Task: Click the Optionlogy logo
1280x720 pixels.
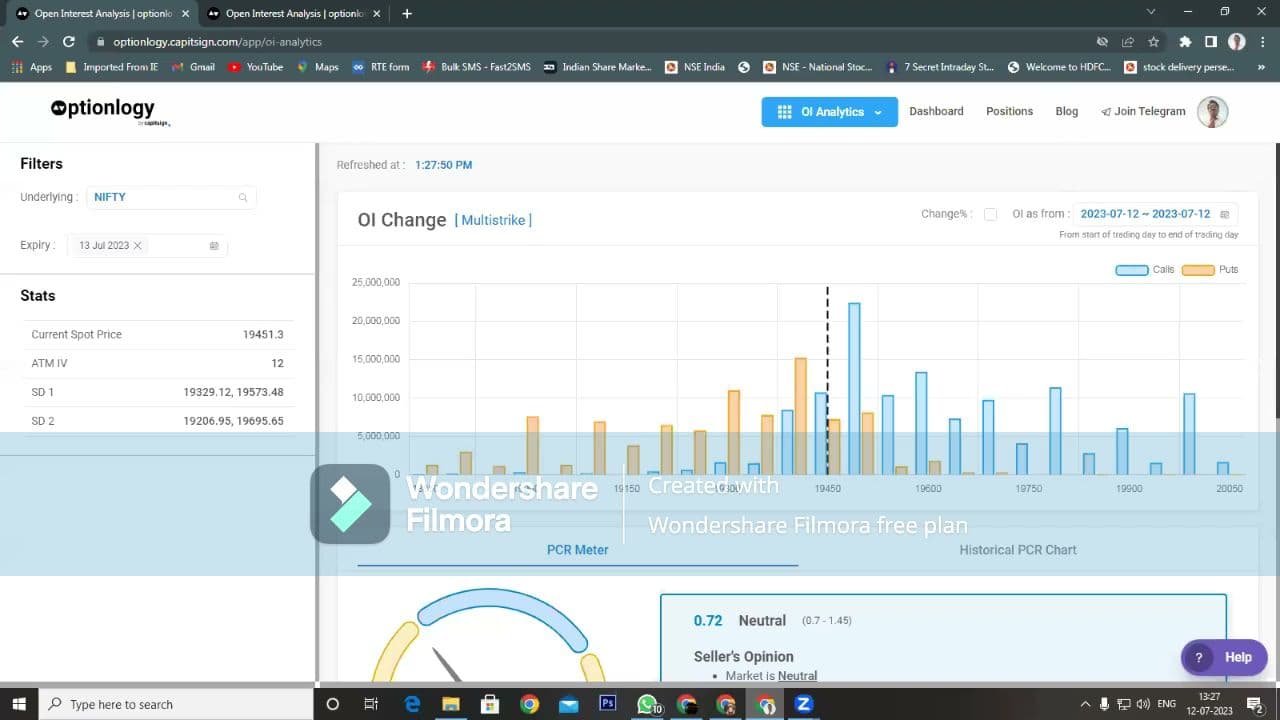Action: pyautogui.click(x=104, y=110)
